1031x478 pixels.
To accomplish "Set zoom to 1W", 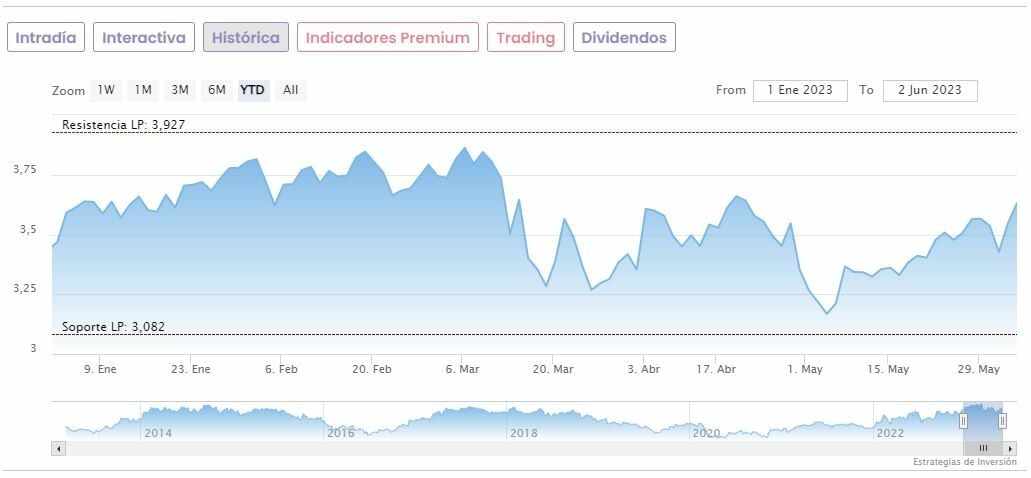I will point(106,90).
